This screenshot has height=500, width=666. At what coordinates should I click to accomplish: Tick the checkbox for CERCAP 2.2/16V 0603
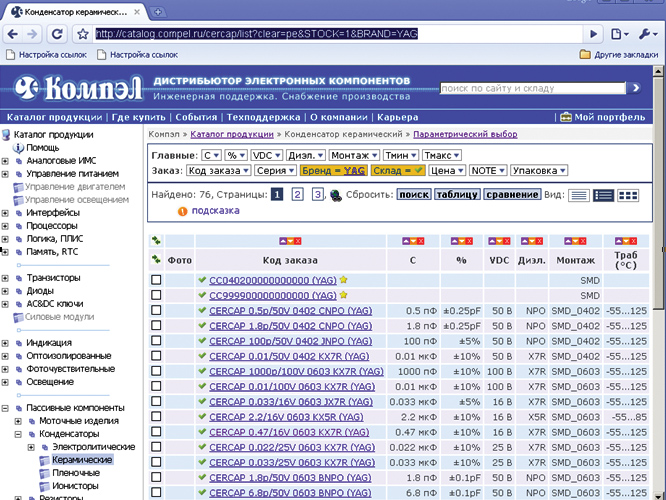[156, 416]
